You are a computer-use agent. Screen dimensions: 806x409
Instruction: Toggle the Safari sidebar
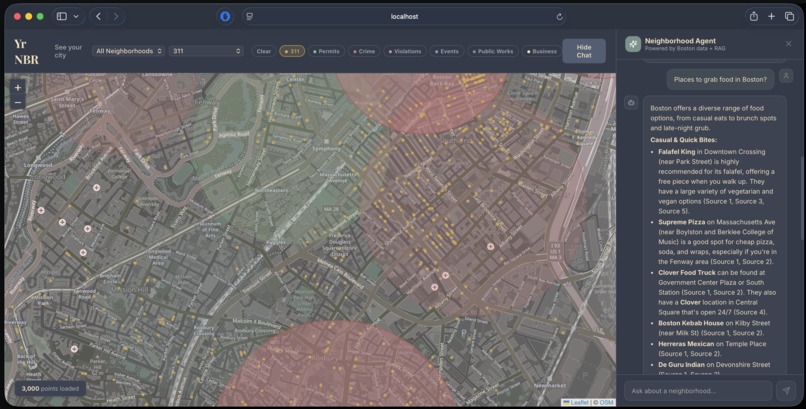[62, 16]
